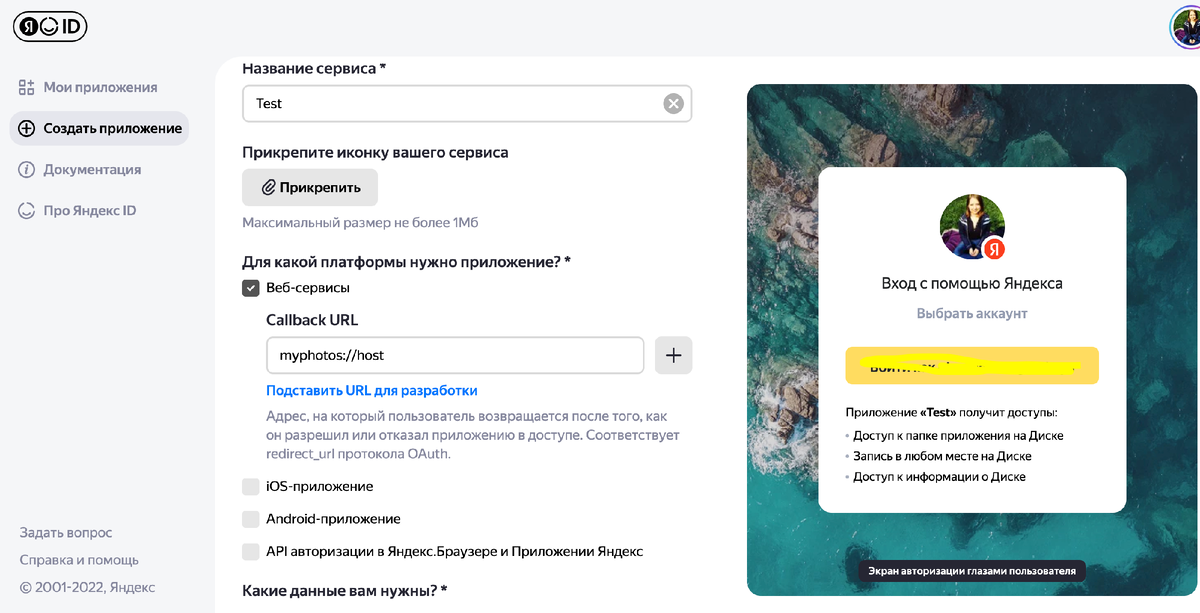Click "Доступ к информации о Диске" item
Image resolution: width=1200 pixels, height=613 pixels.
[x=939, y=477]
